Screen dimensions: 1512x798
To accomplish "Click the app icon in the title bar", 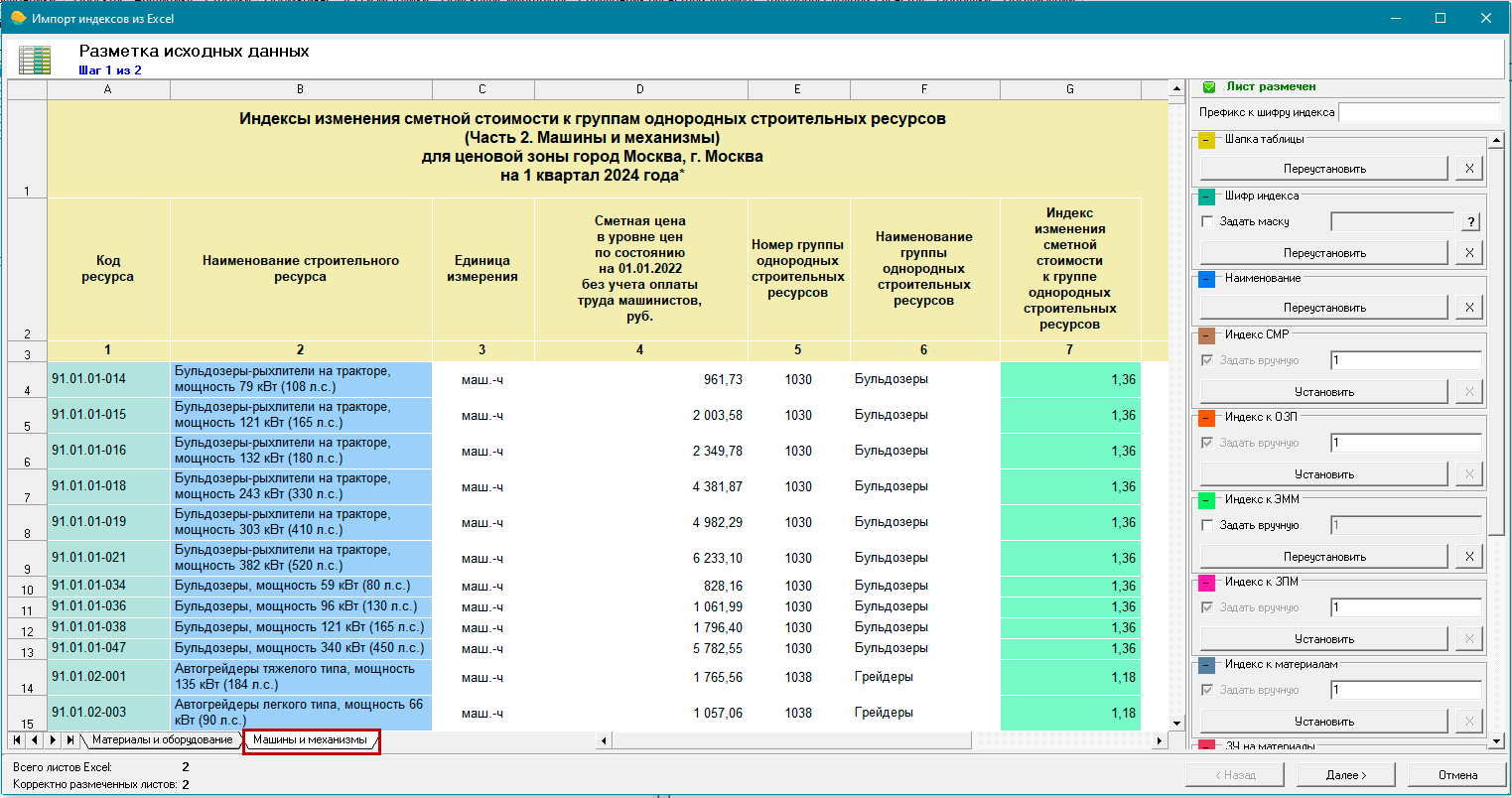I will pyautogui.click(x=18, y=18).
